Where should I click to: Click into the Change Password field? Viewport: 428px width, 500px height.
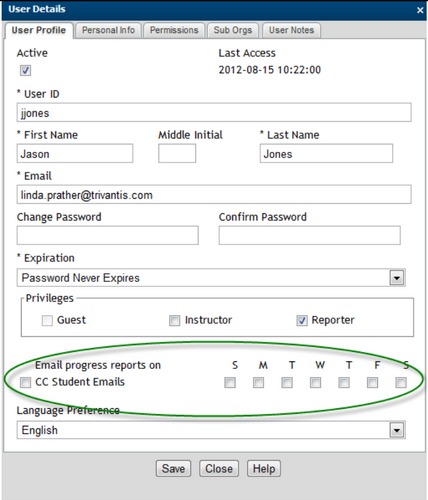[x=108, y=235]
